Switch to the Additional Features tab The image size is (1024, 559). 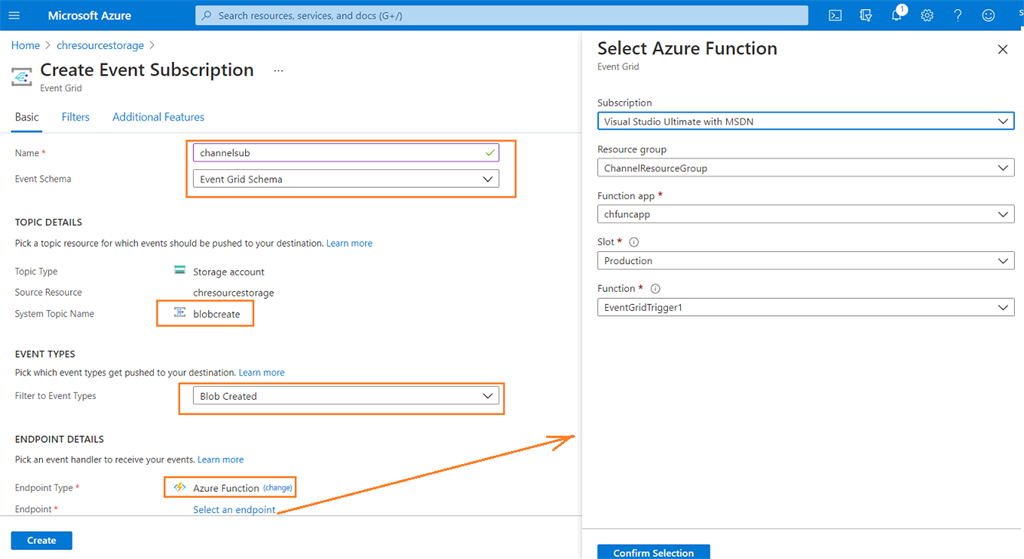pyautogui.click(x=158, y=117)
